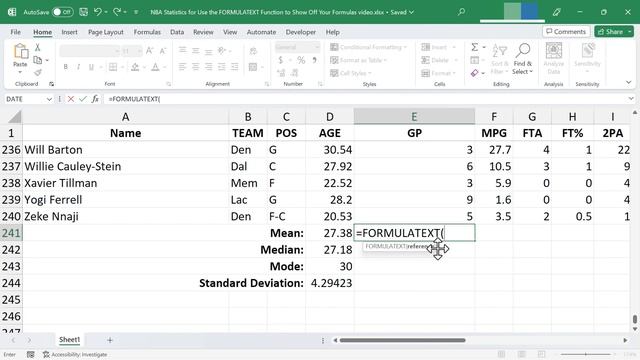Click the Sheet1 tab
Image resolution: width=640 pixels, height=360 pixels.
click(x=69, y=340)
